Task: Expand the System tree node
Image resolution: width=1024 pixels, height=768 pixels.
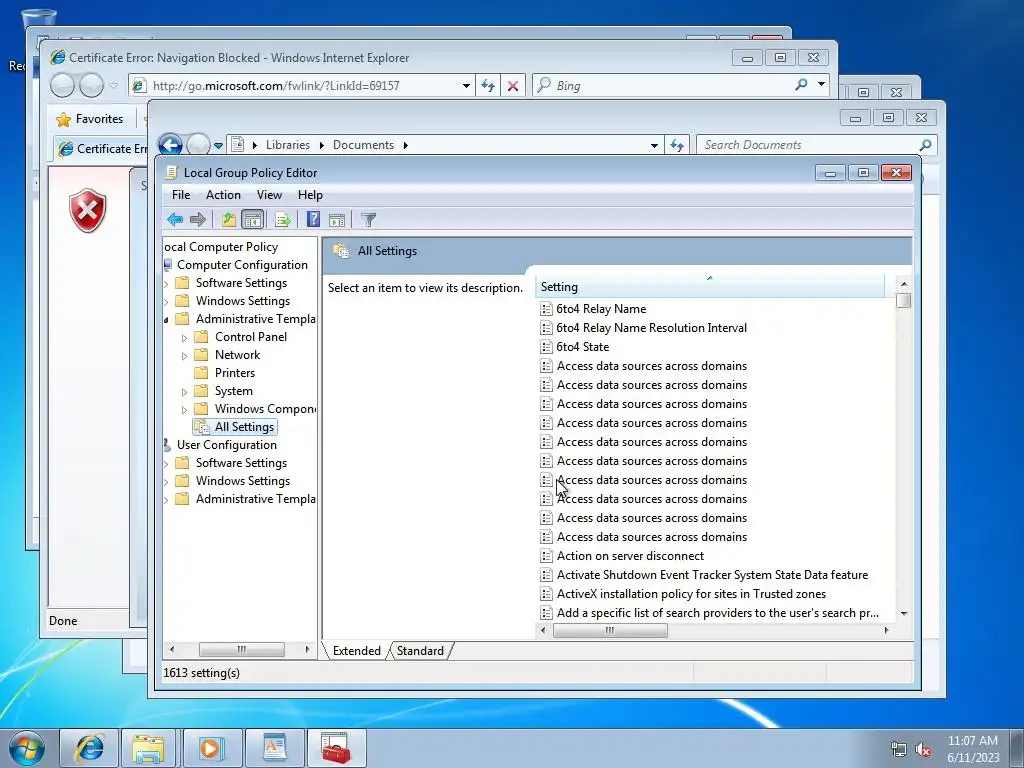Action: (184, 392)
